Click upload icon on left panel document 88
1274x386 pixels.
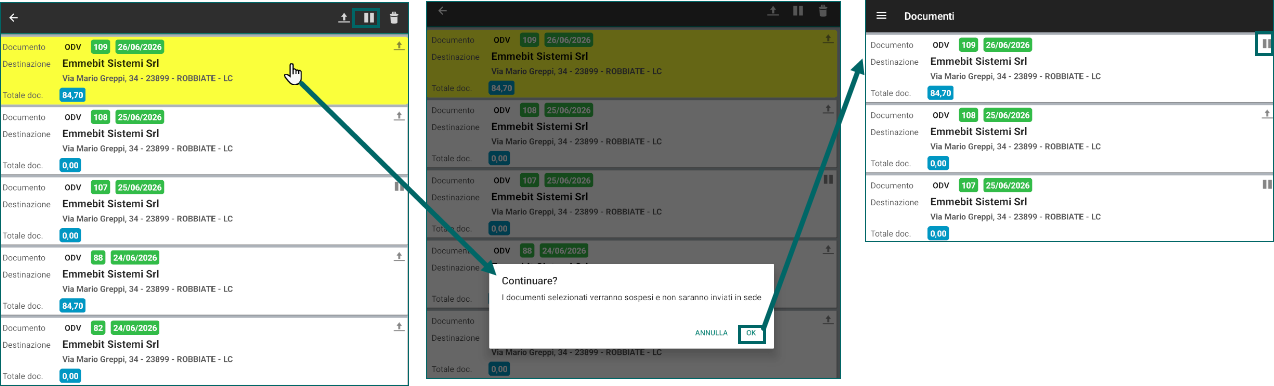click(399, 256)
